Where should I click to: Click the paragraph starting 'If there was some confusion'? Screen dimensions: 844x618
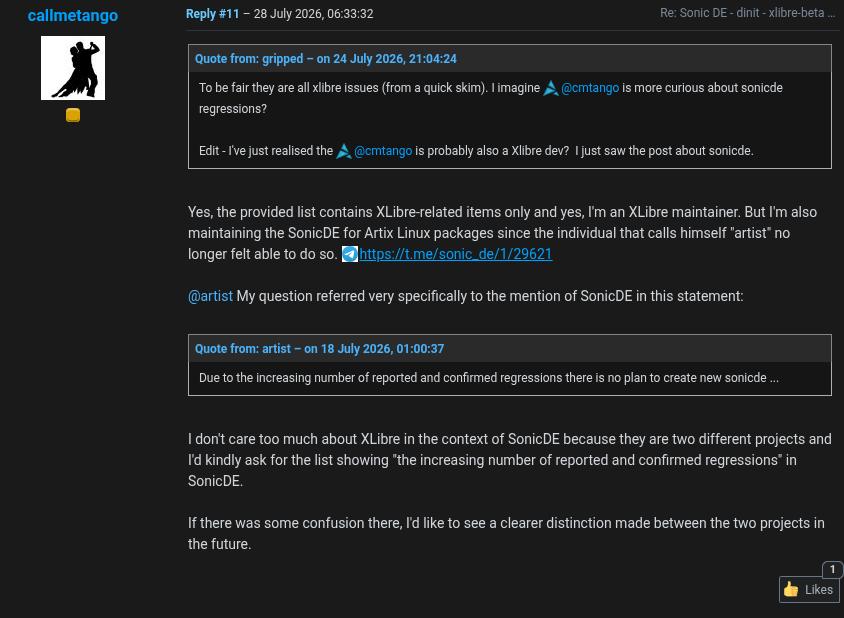point(506,533)
